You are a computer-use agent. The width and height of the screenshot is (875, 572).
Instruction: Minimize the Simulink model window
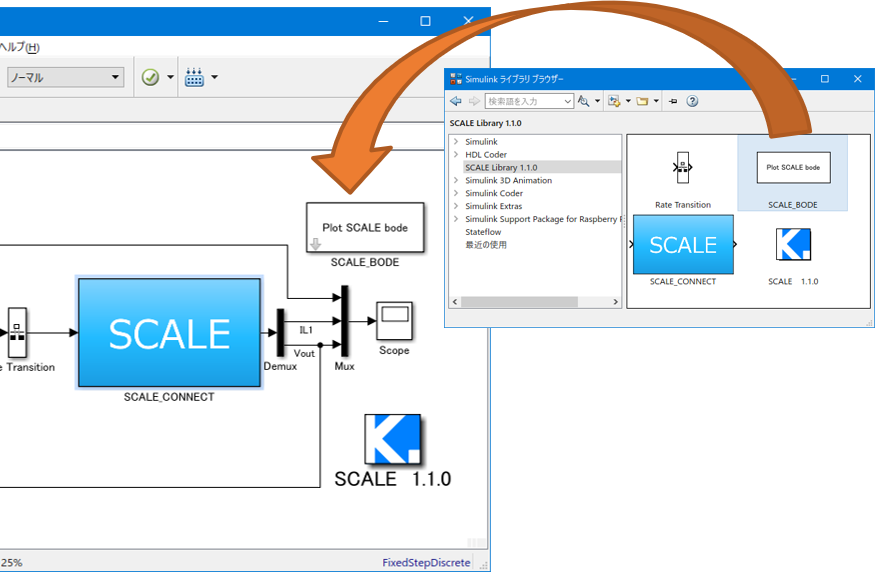click(383, 21)
